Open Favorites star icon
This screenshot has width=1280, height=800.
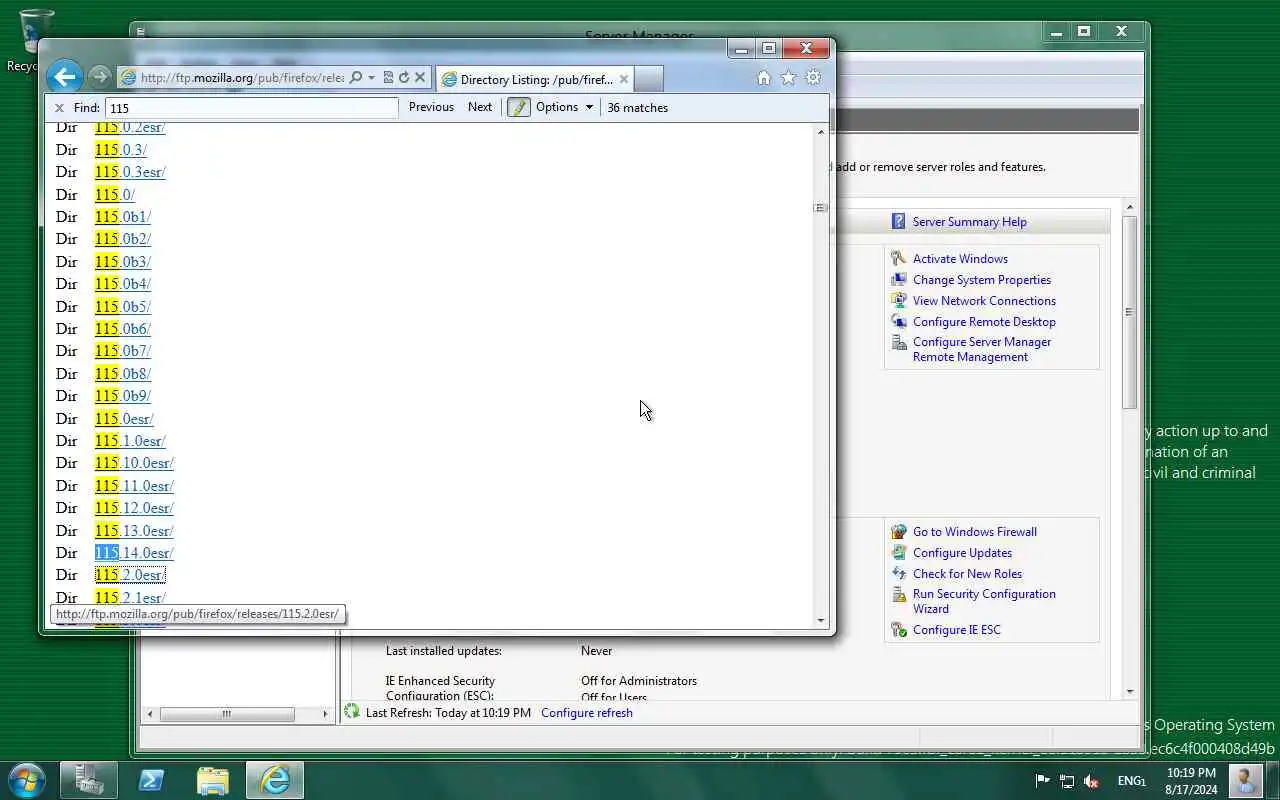coord(789,78)
